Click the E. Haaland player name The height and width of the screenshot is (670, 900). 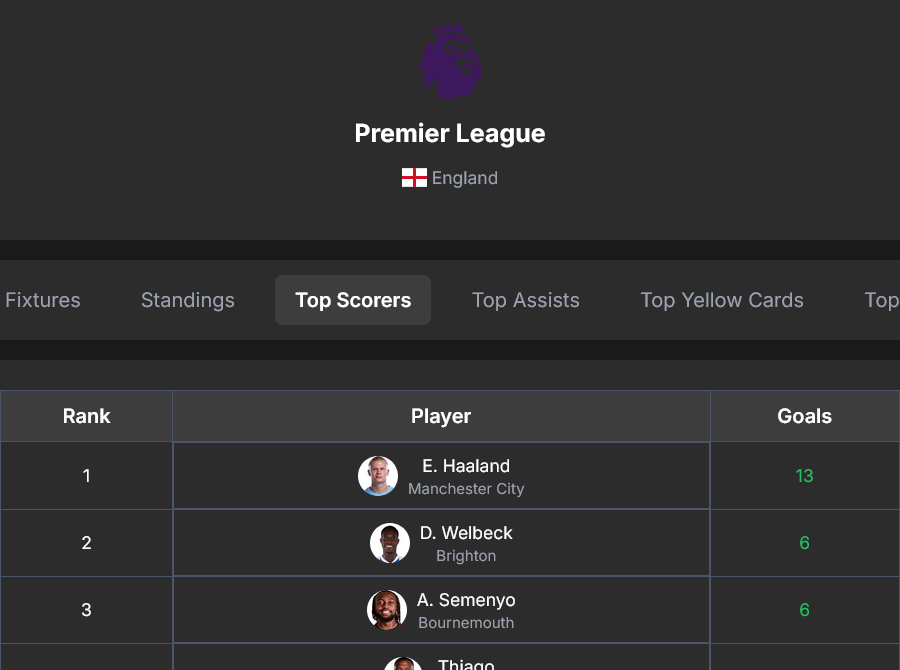[x=466, y=466]
